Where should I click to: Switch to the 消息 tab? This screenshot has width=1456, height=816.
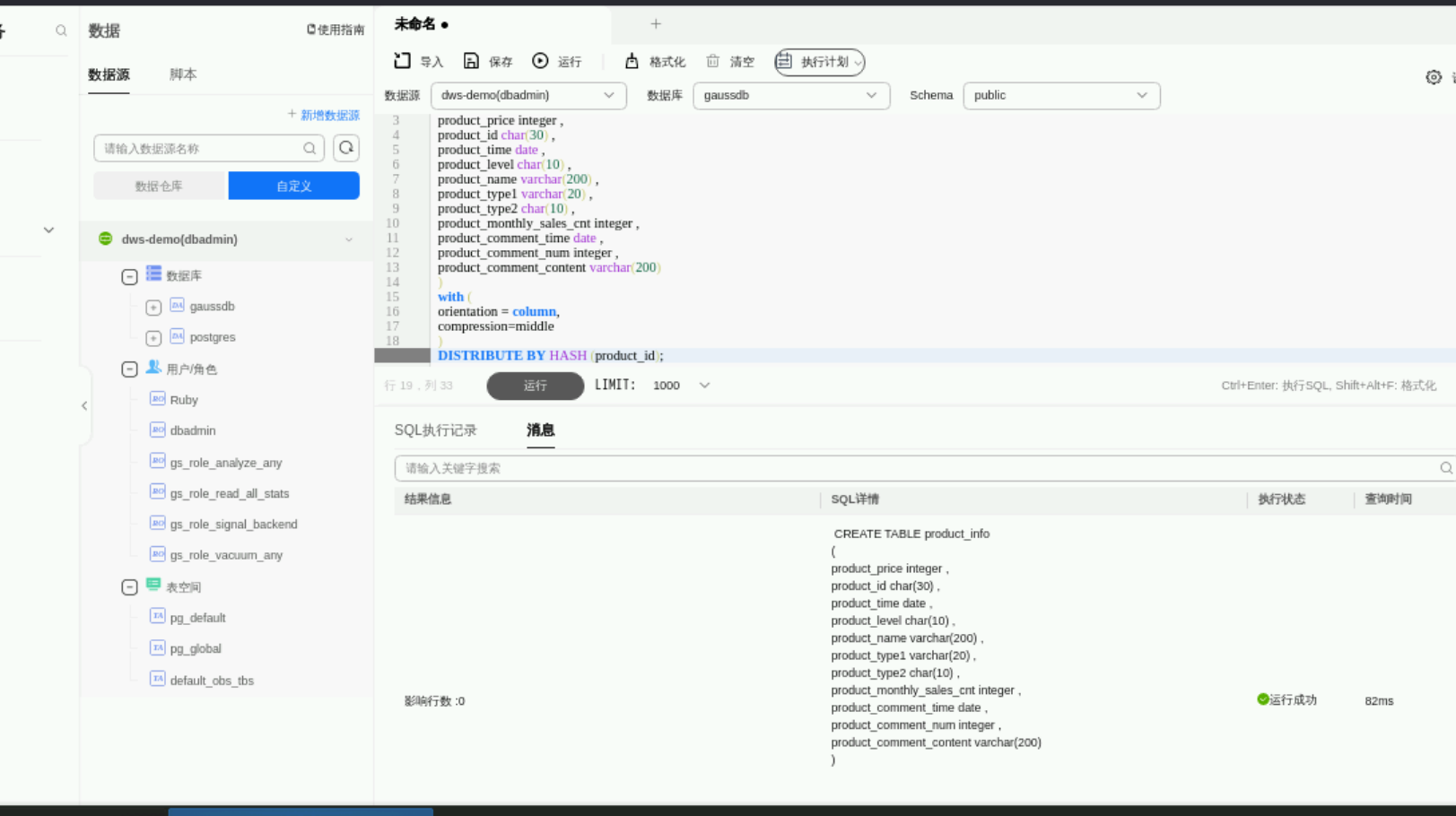[540, 430]
